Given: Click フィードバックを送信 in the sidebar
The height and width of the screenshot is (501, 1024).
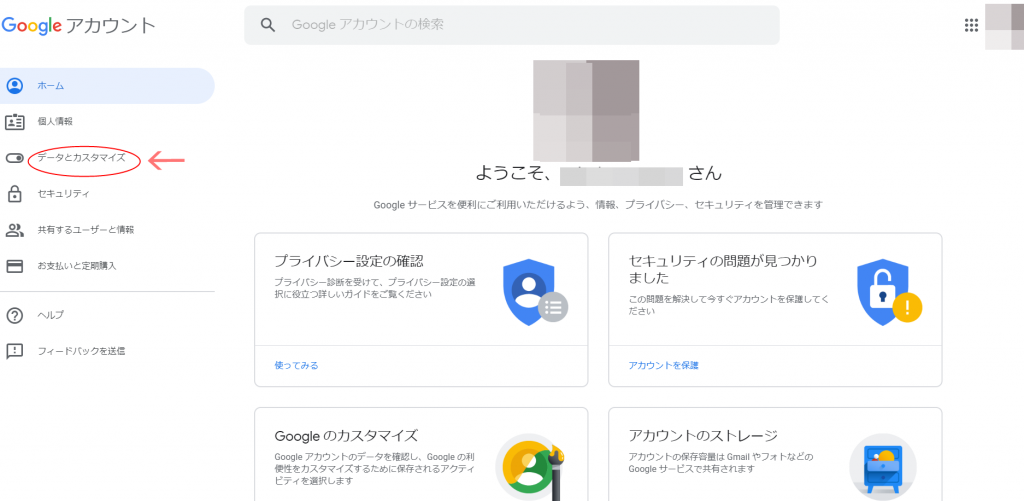Looking at the screenshot, I should point(81,351).
